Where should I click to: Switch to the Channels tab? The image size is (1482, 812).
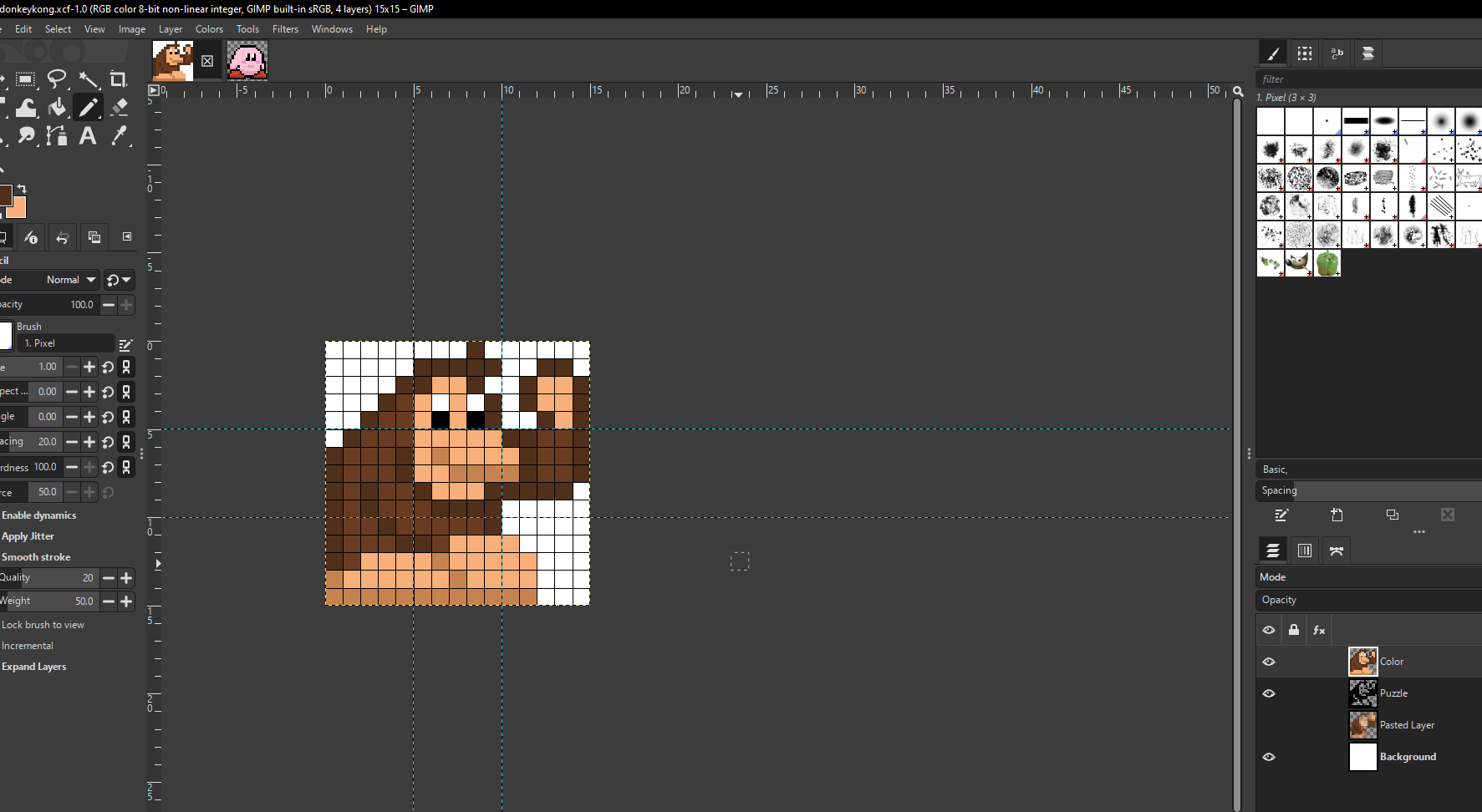coord(1305,551)
